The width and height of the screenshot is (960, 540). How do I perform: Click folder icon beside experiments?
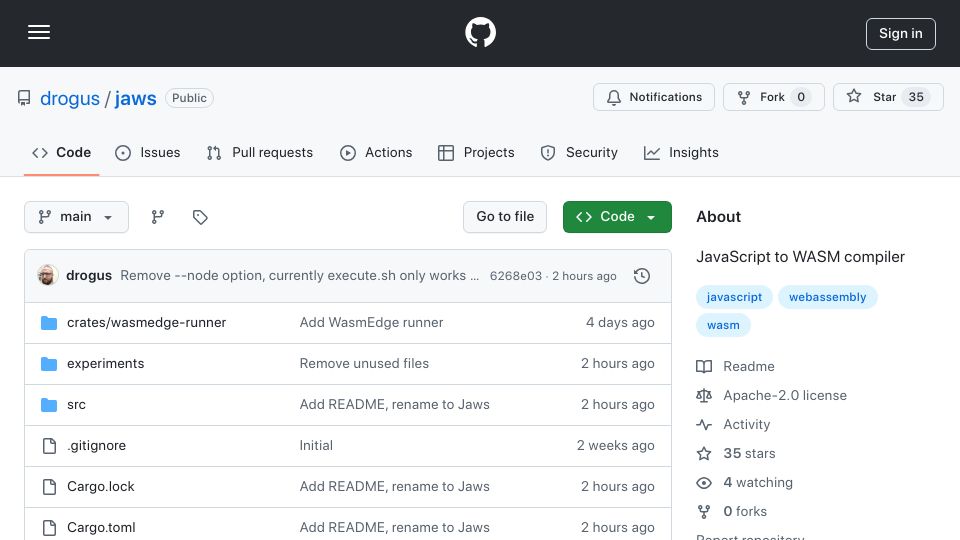(x=49, y=364)
